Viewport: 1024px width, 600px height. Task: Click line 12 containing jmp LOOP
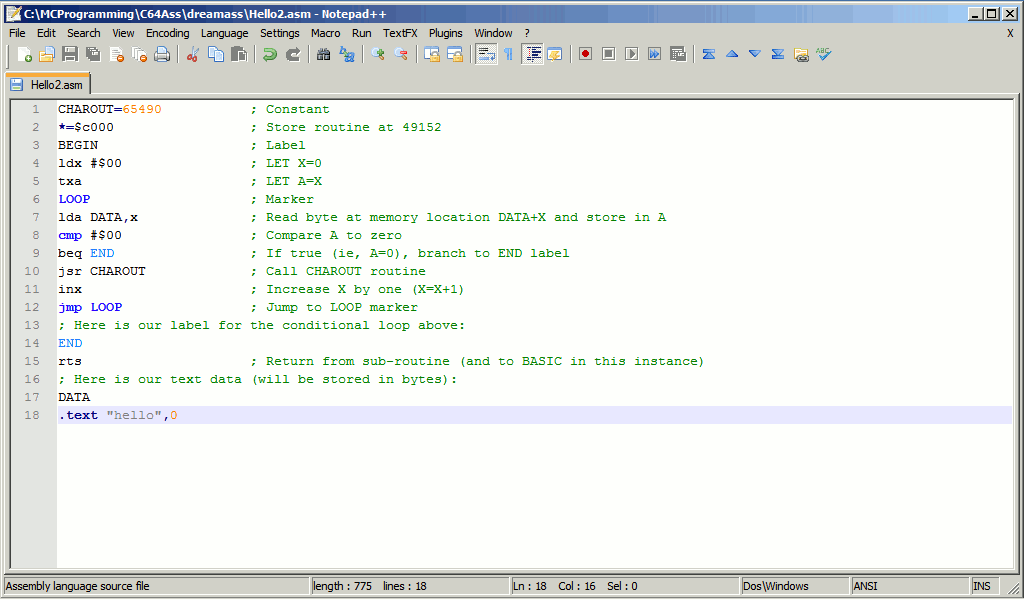coord(90,307)
